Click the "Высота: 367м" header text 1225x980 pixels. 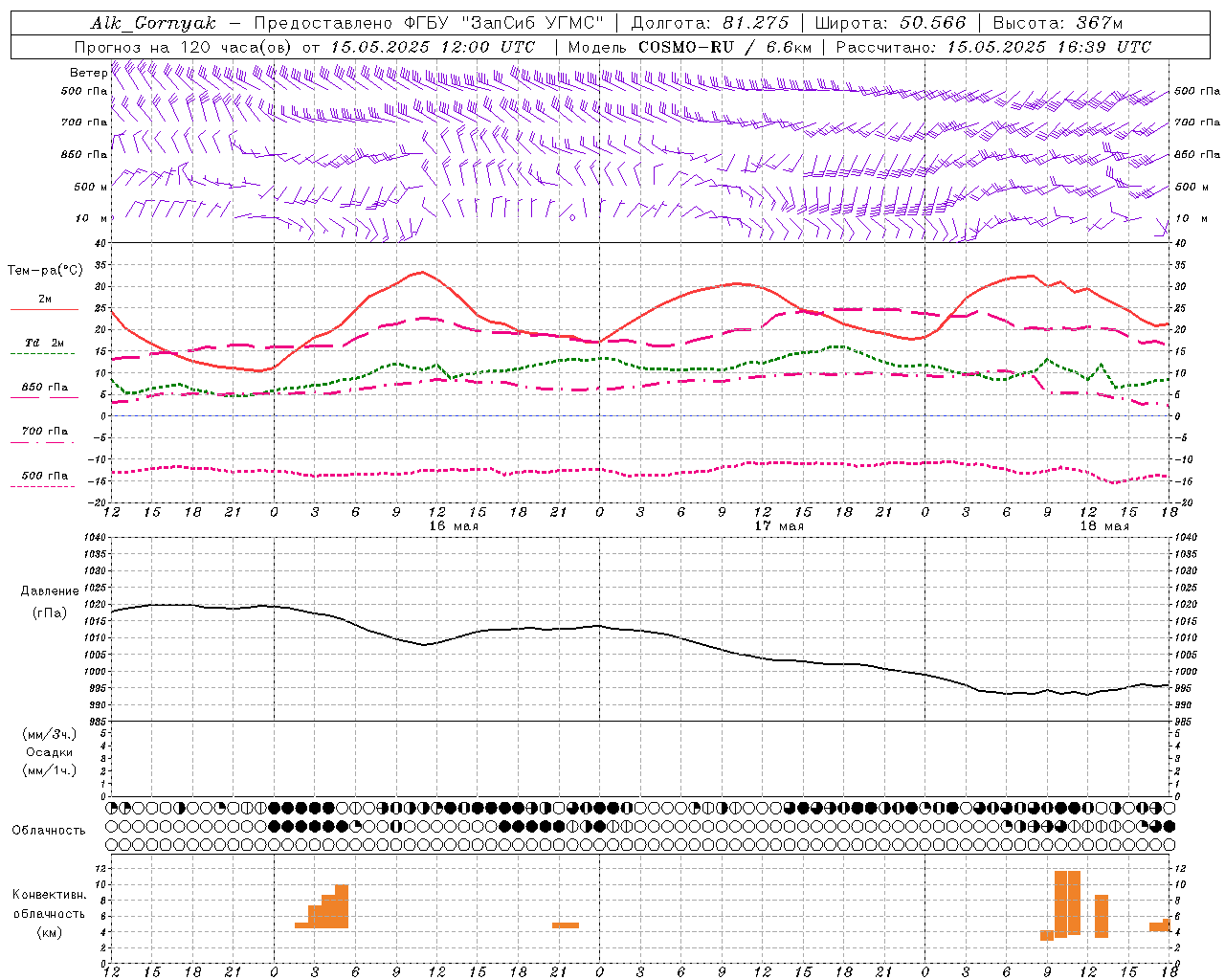point(1058,23)
